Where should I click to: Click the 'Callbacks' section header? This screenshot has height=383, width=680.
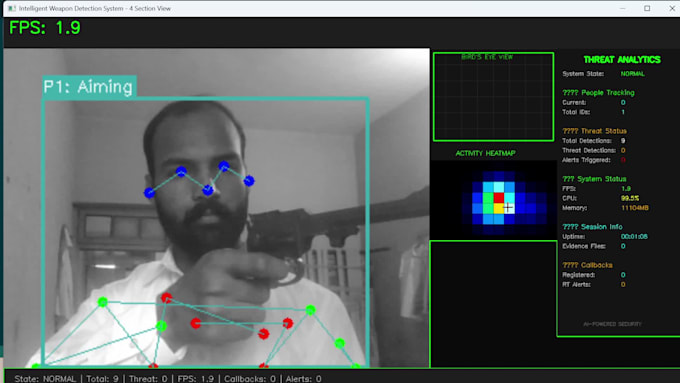(587, 265)
